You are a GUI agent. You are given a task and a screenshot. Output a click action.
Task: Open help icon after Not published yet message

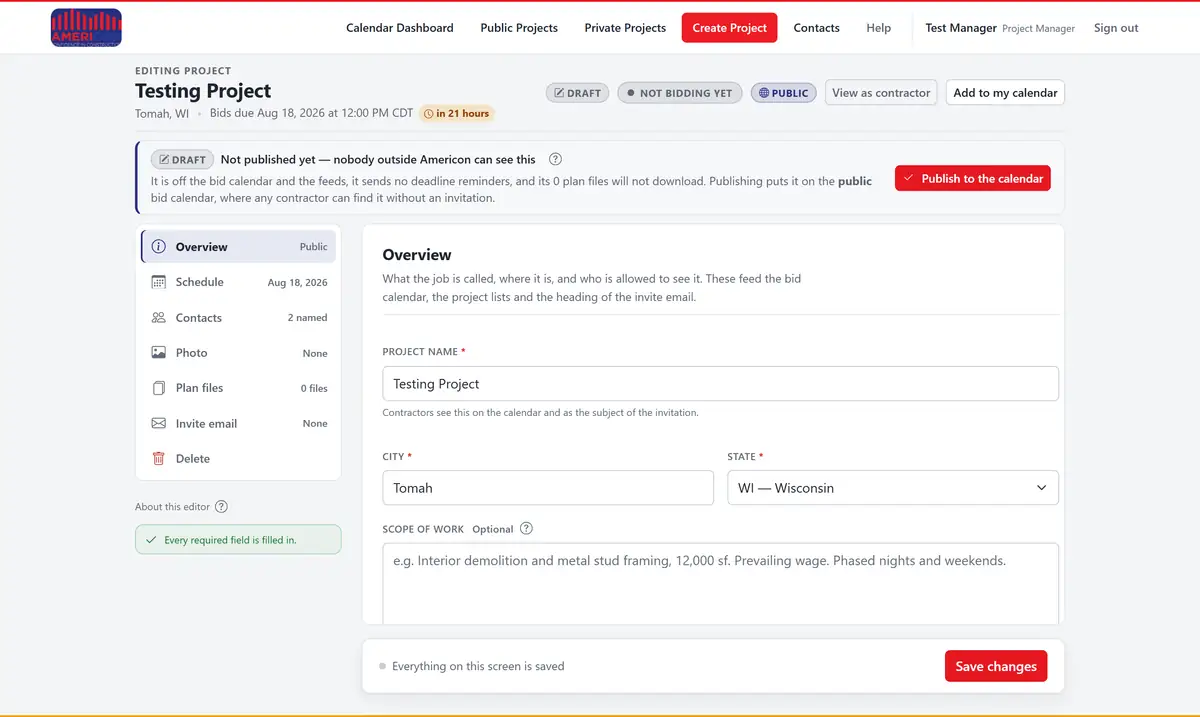click(x=555, y=159)
